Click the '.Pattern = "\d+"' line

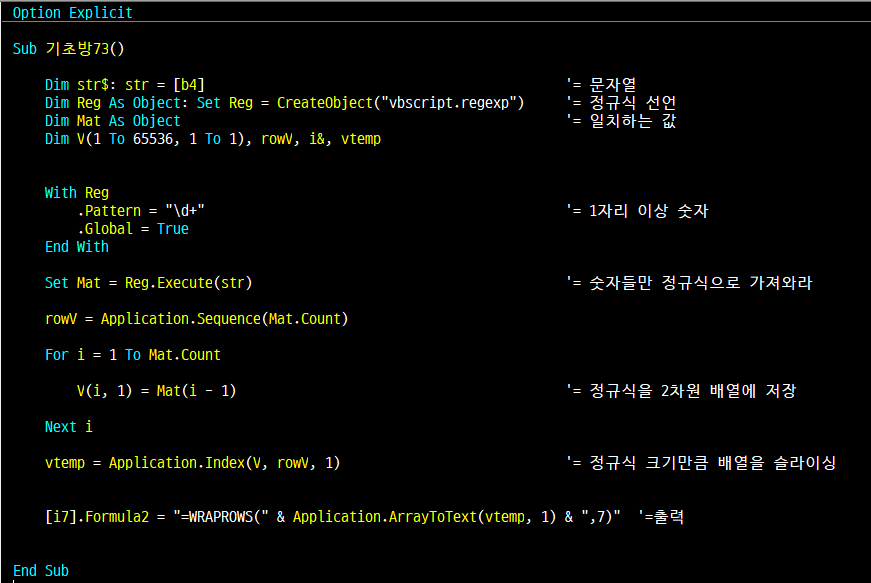(x=141, y=211)
